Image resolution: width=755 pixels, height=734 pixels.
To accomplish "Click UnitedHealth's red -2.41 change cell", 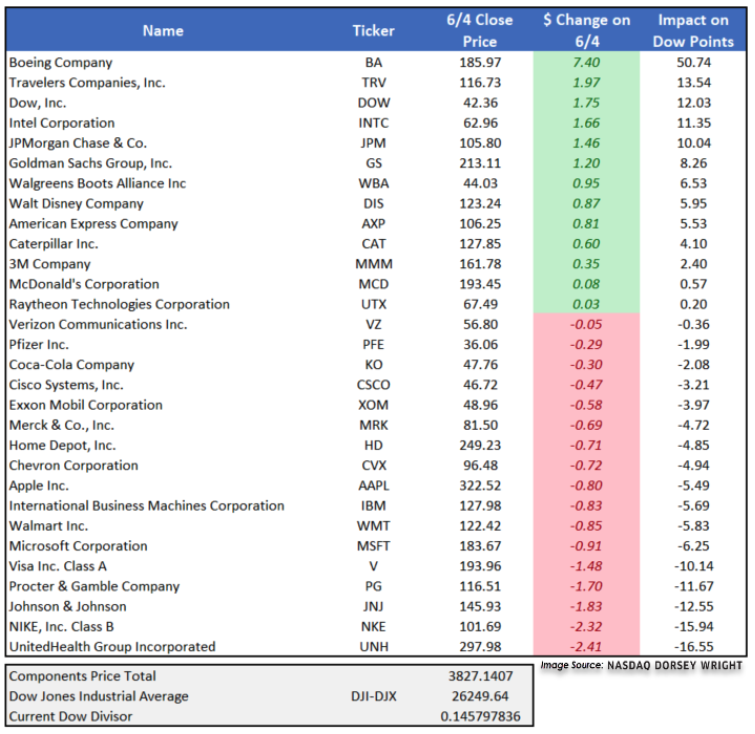I will tap(587, 646).
